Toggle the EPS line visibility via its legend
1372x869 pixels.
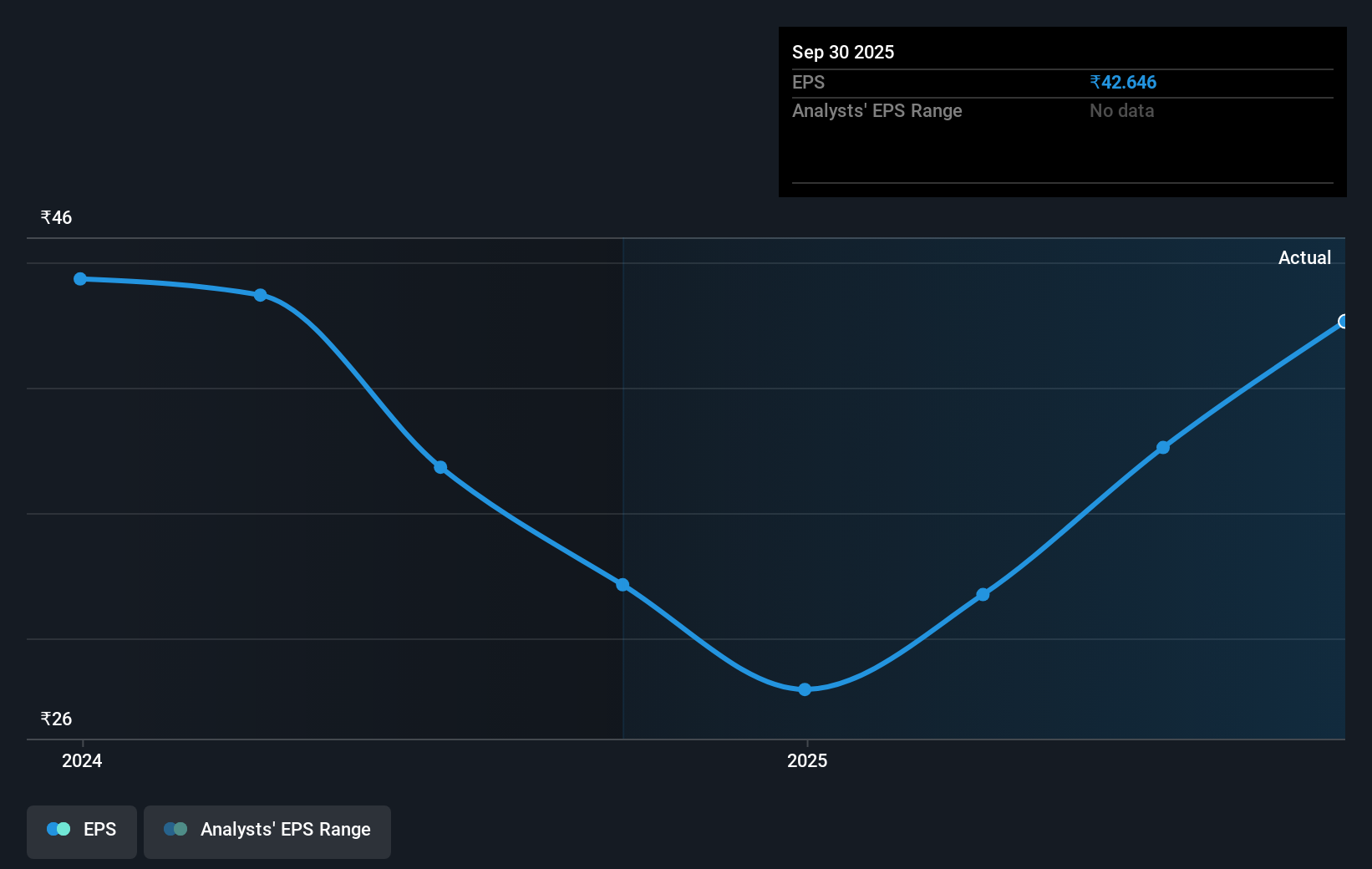pos(81,831)
